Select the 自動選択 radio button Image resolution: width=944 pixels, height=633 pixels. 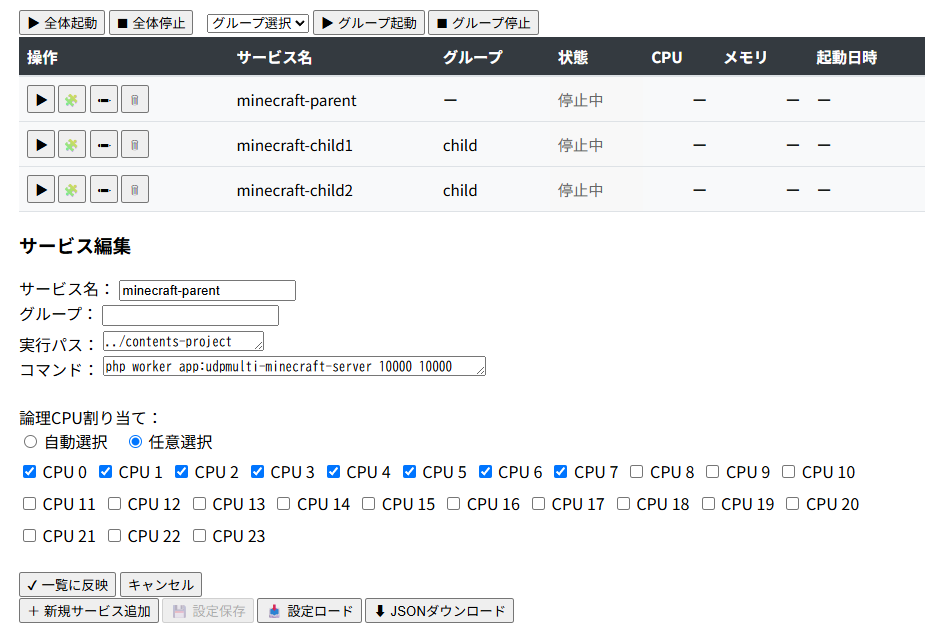(x=30, y=442)
